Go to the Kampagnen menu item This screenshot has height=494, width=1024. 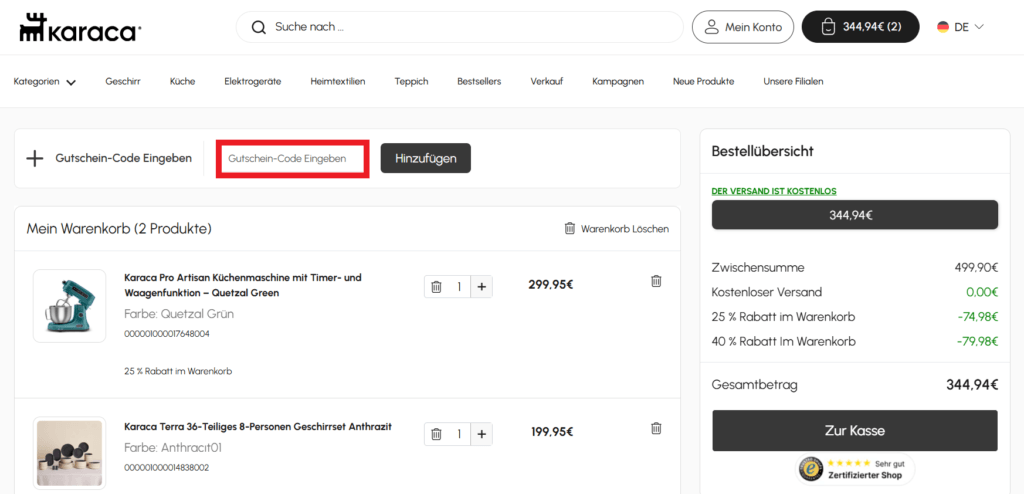618,82
